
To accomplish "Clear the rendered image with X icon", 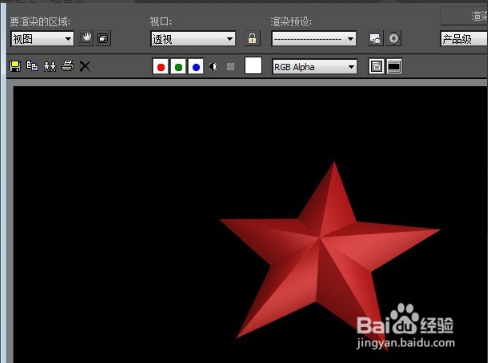I will click(85, 66).
